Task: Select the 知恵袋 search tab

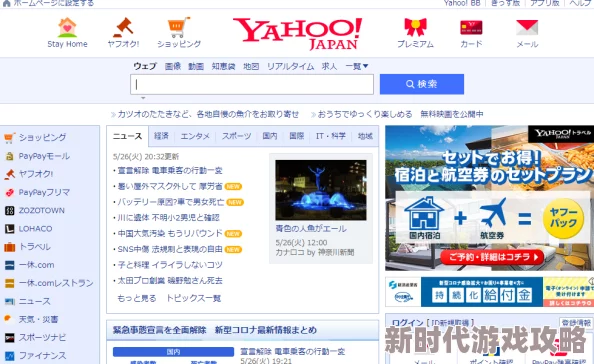Action: click(224, 66)
